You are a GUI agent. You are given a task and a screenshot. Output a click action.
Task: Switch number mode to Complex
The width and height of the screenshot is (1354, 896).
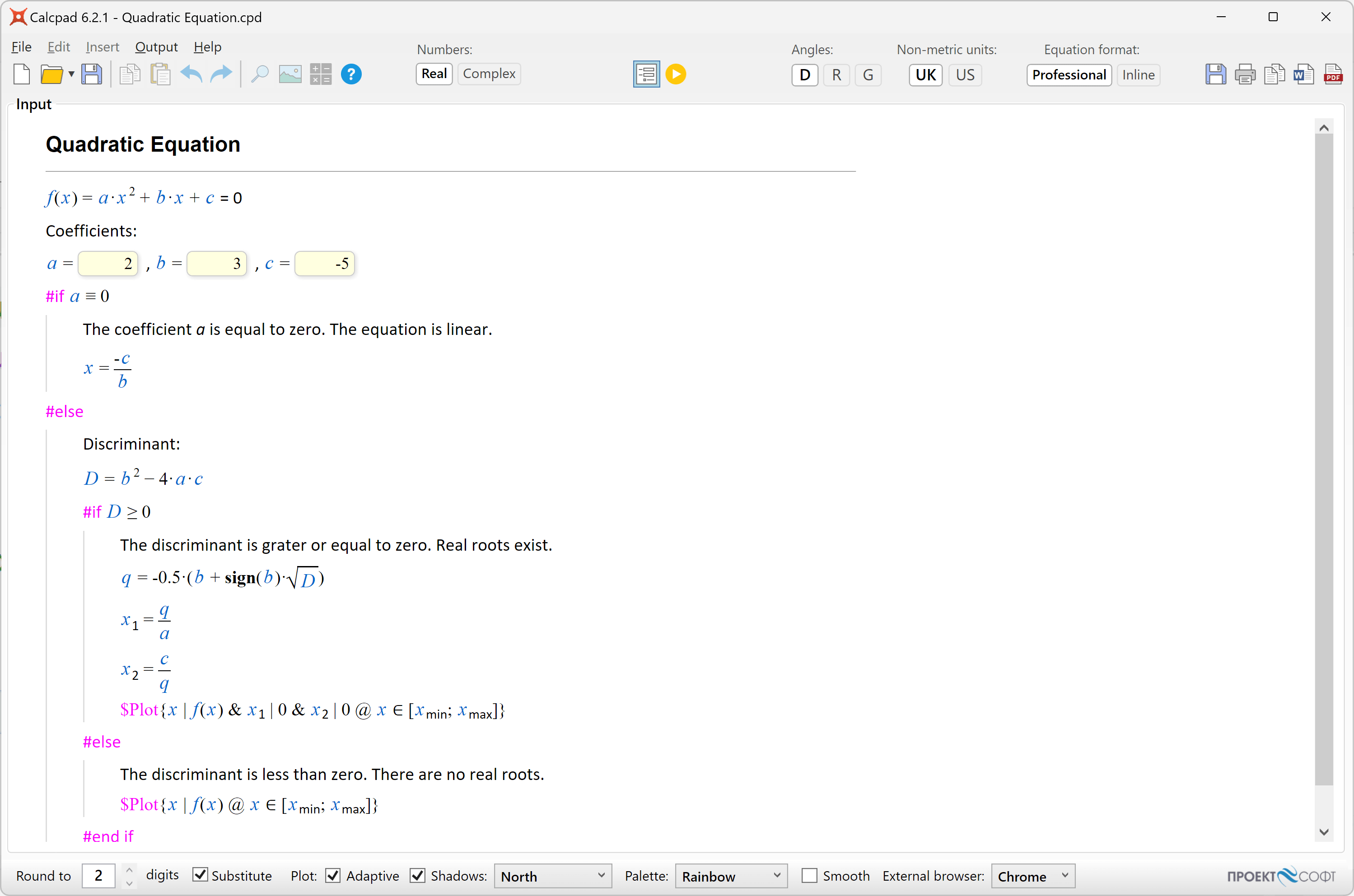[x=488, y=74]
